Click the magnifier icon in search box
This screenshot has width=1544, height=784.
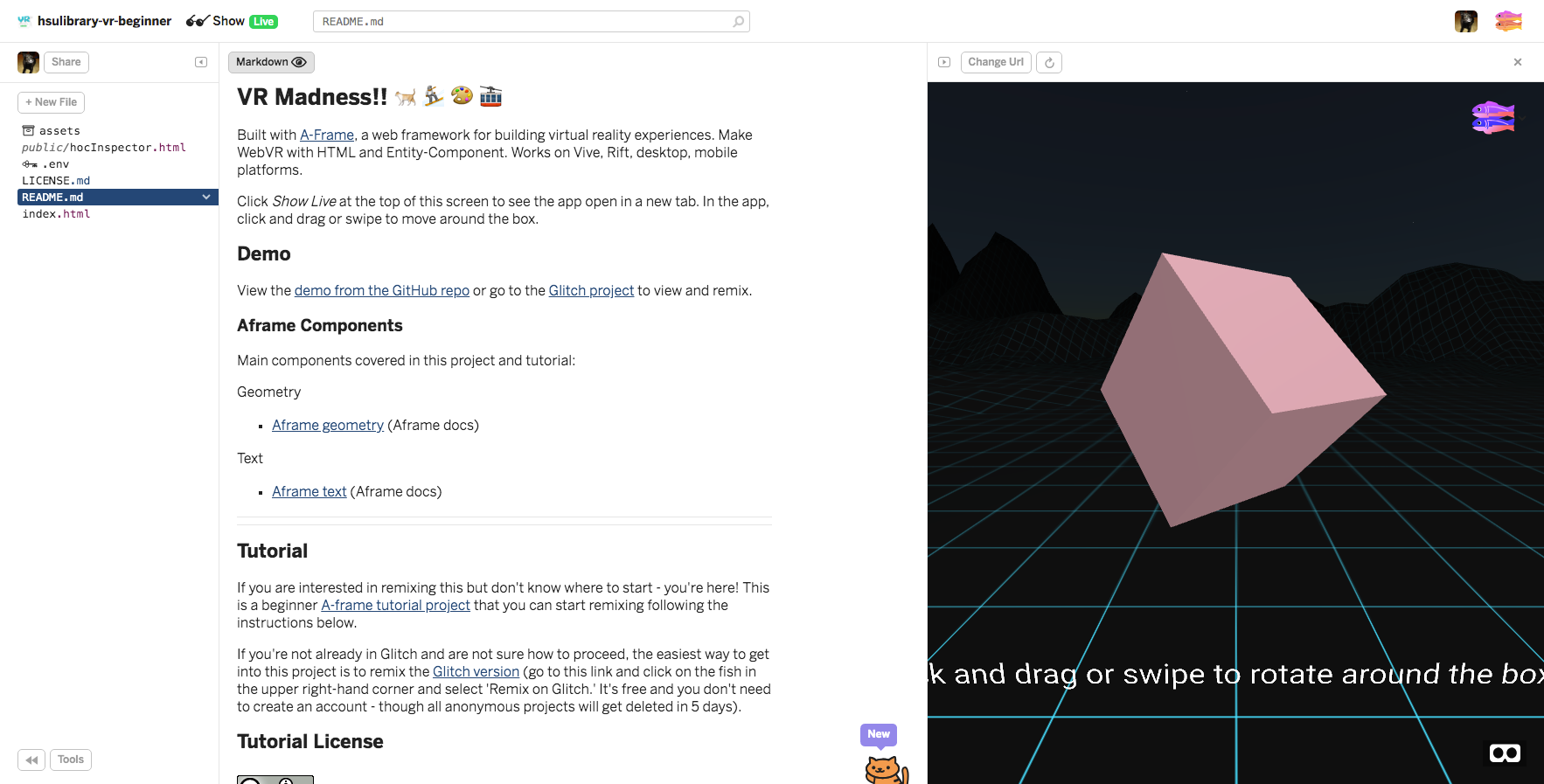point(739,22)
